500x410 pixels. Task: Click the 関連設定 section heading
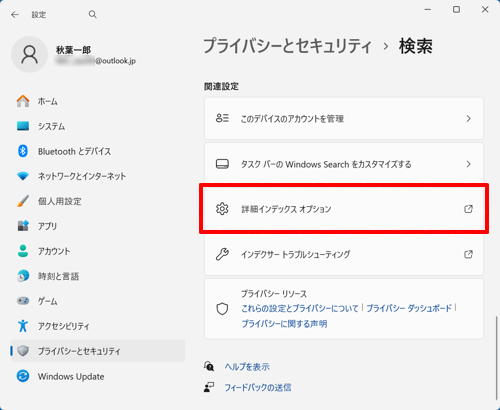[221, 87]
